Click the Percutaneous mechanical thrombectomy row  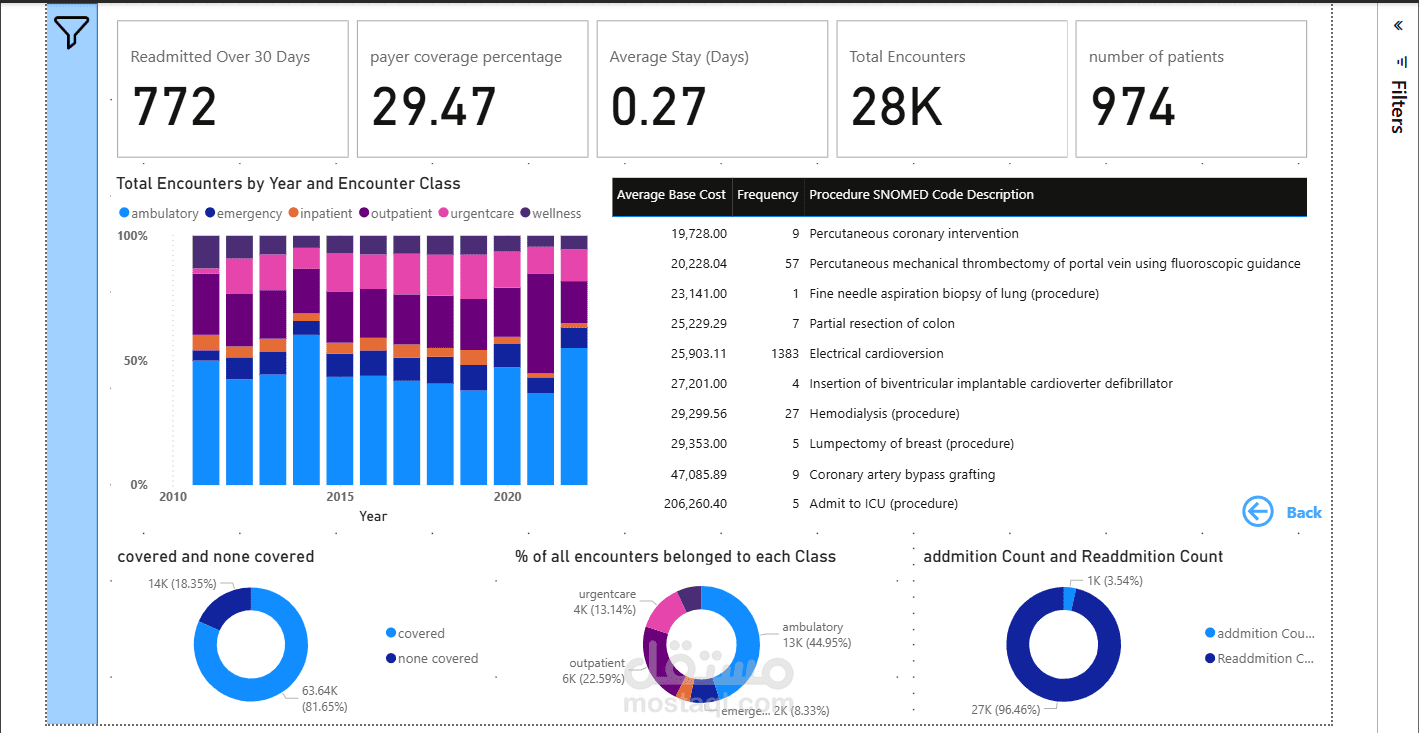pos(959,263)
